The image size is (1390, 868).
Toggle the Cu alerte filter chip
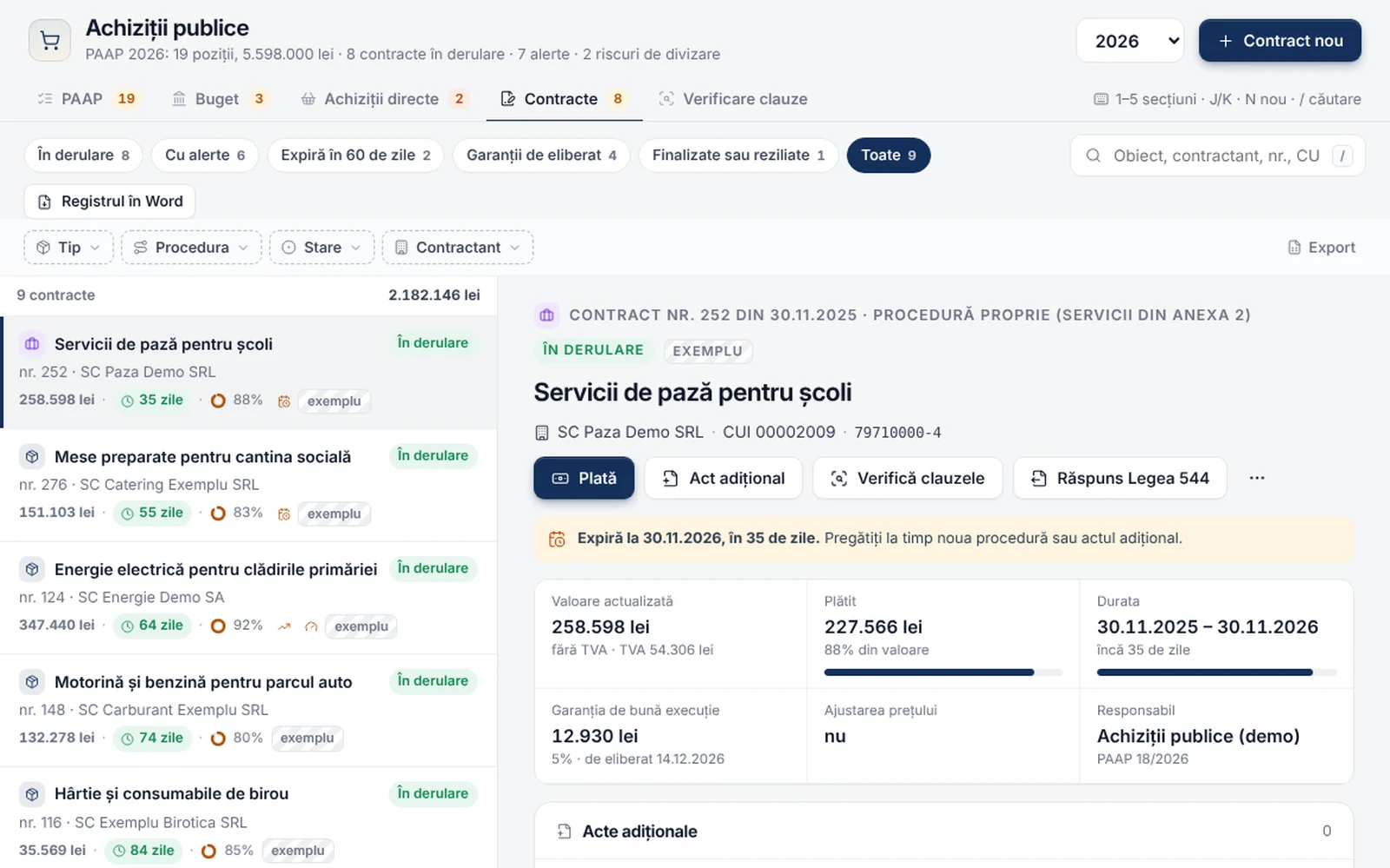tap(205, 155)
